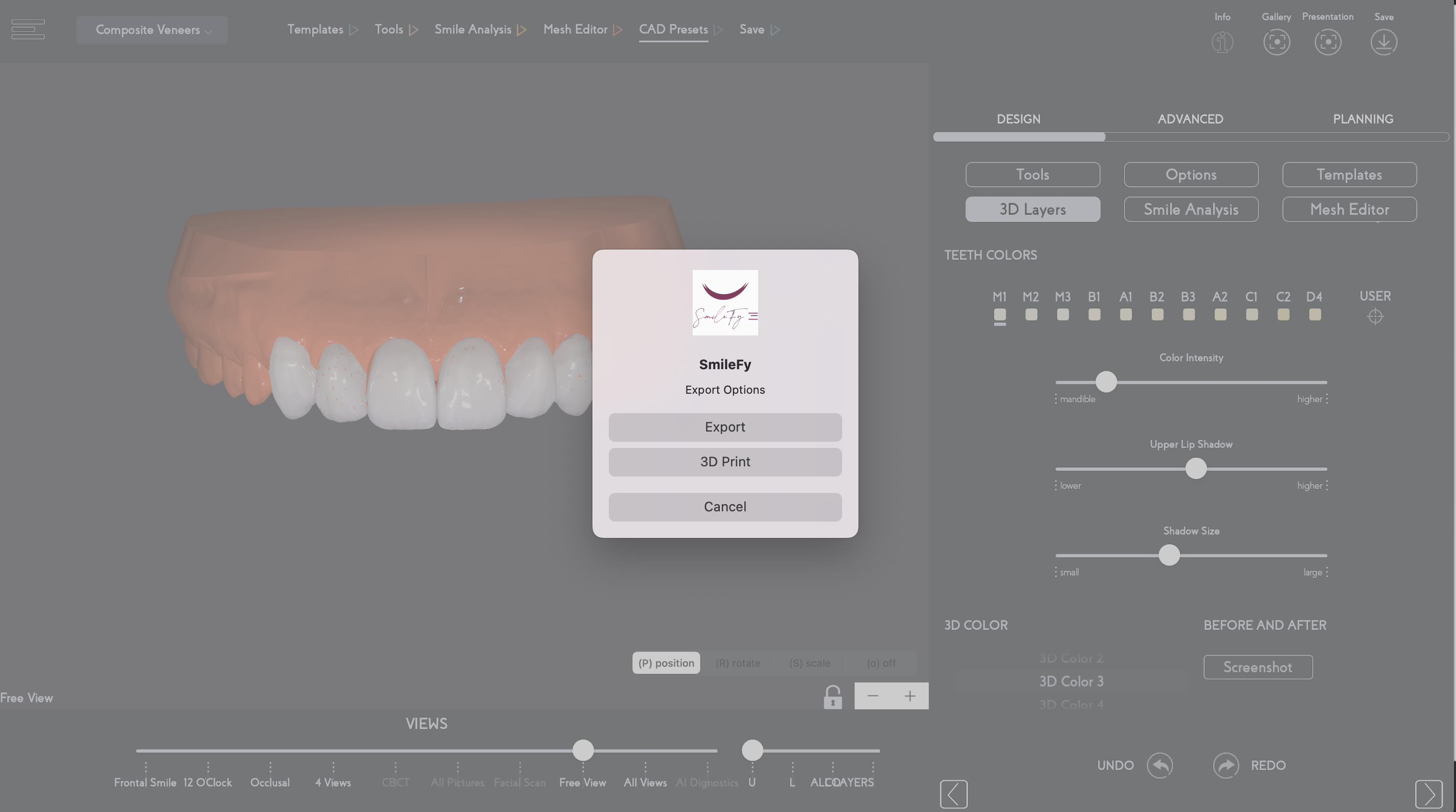This screenshot has width=1456, height=812.
Task: Open the Composite Veneers dropdown
Action: [152, 30]
